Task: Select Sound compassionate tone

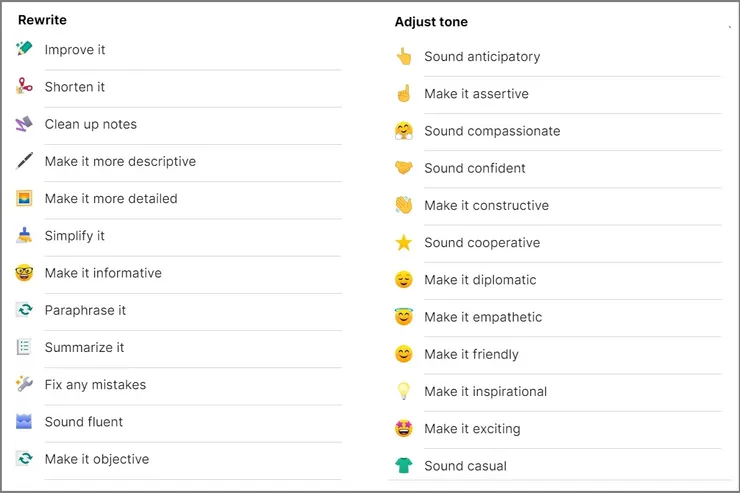Action: click(492, 131)
